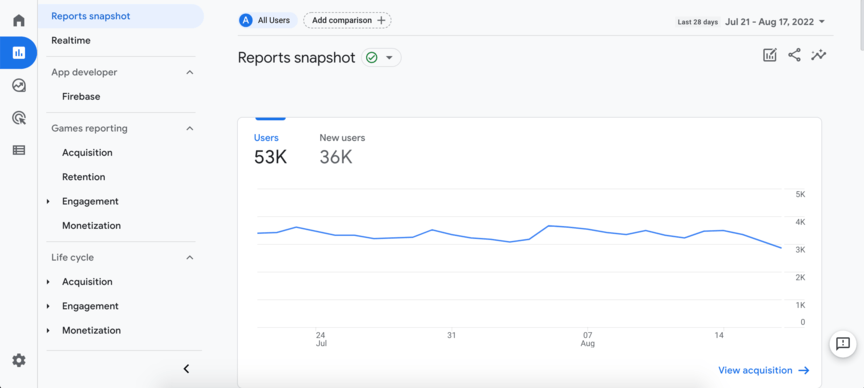Viewport: 864px width, 388px height.
Task: Click the Last 28 days label
Action: 698,22
